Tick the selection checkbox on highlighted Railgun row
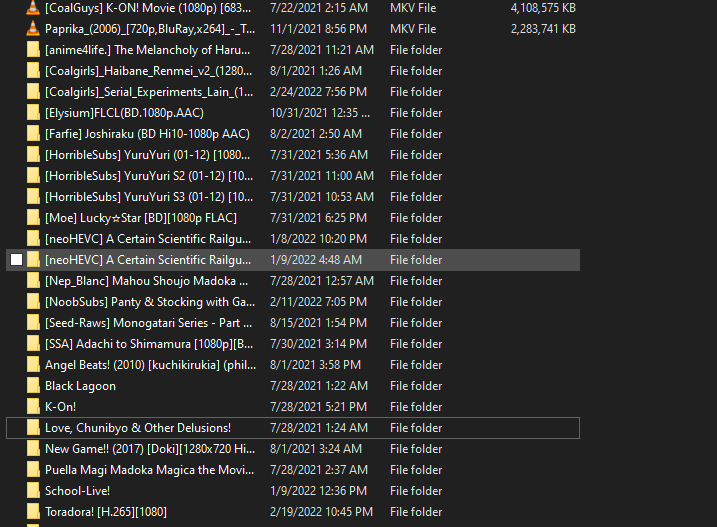 [x=16, y=260]
